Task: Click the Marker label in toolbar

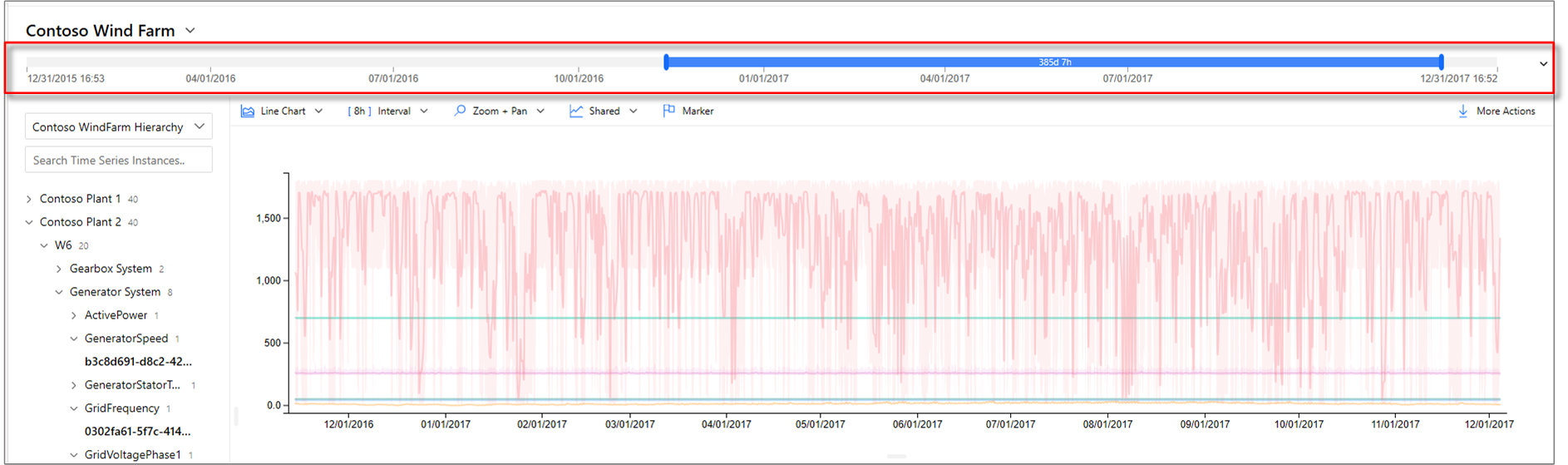Action: click(698, 111)
